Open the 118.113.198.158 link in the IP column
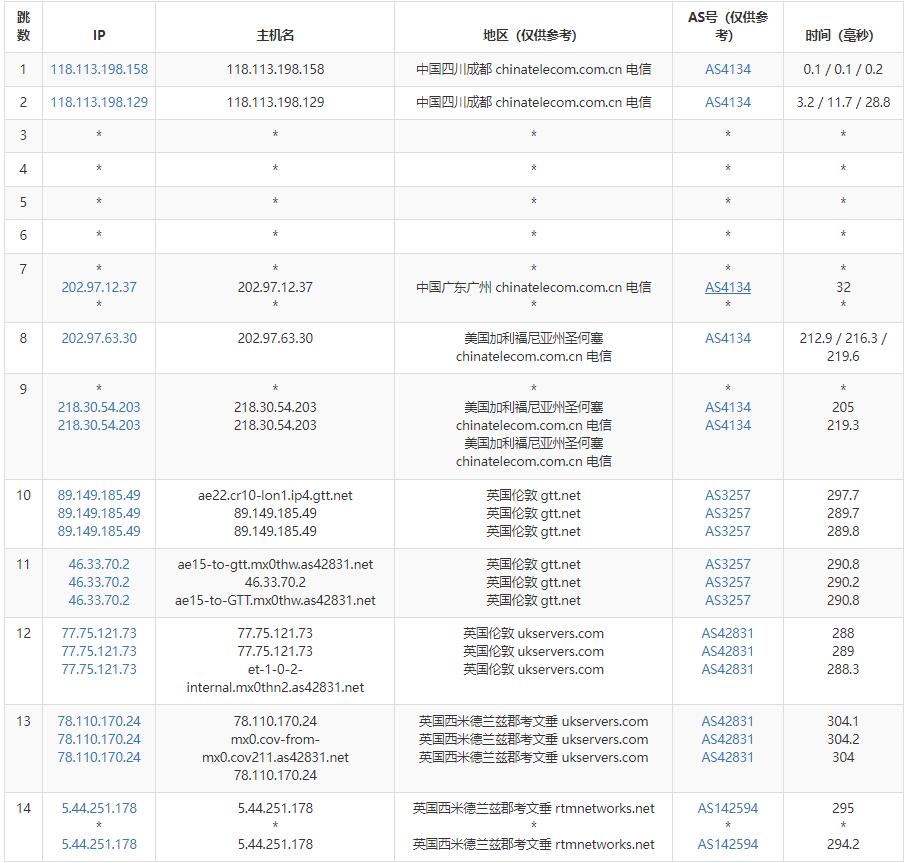904x863 pixels. point(99,69)
